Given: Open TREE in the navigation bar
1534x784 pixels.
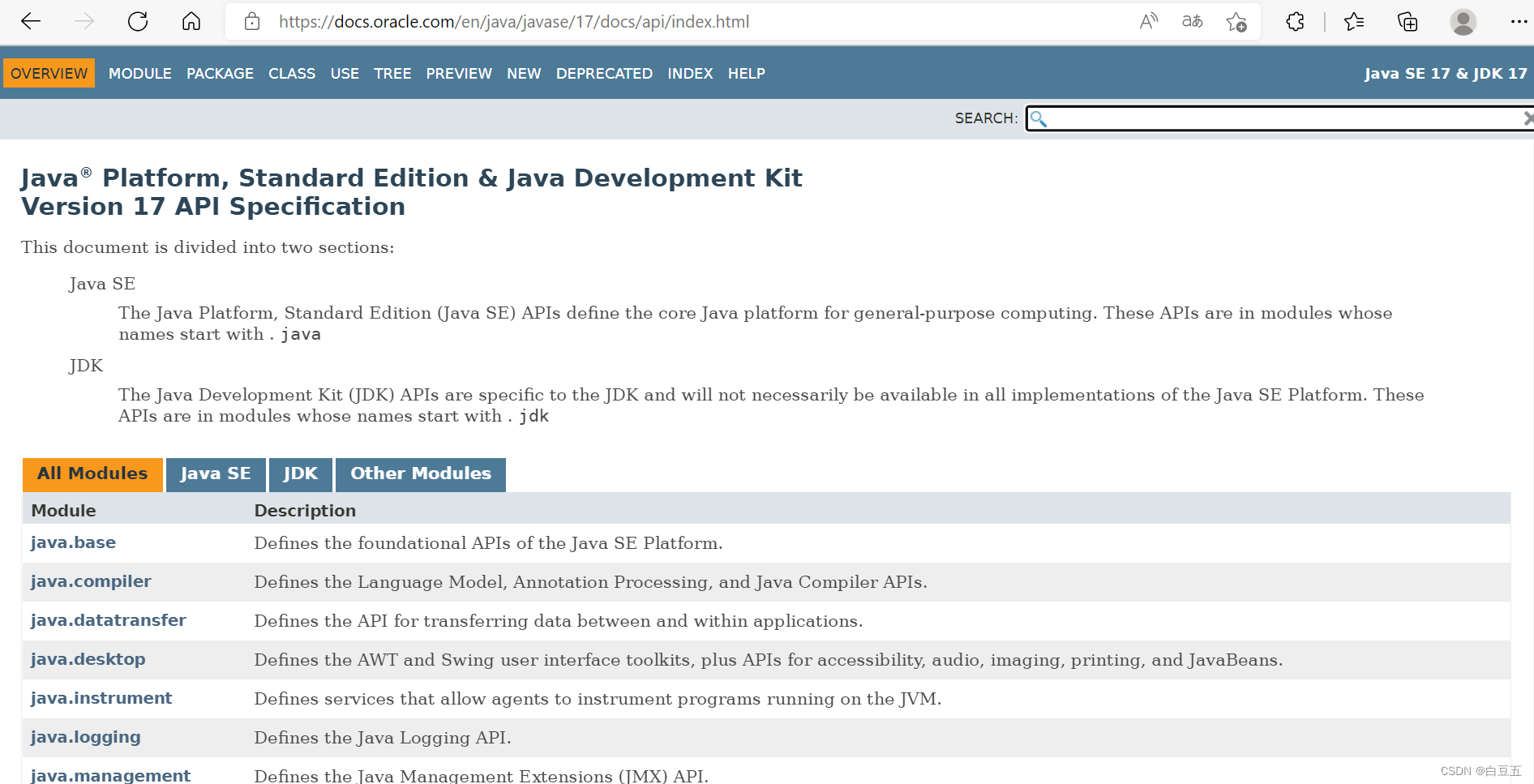Looking at the screenshot, I should [392, 74].
